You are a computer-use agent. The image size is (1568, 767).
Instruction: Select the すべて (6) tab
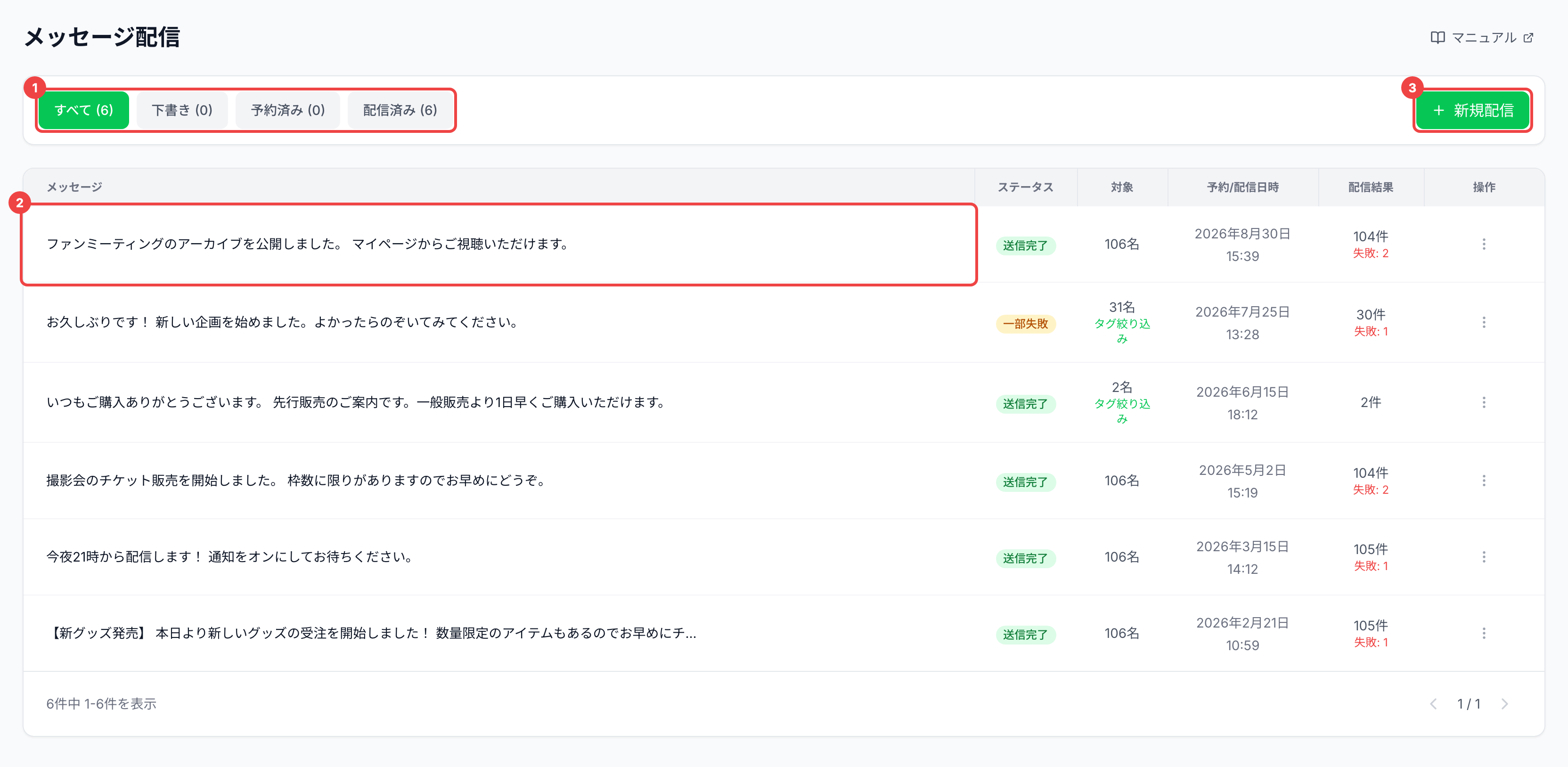pyautogui.click(x=84, y=110)
